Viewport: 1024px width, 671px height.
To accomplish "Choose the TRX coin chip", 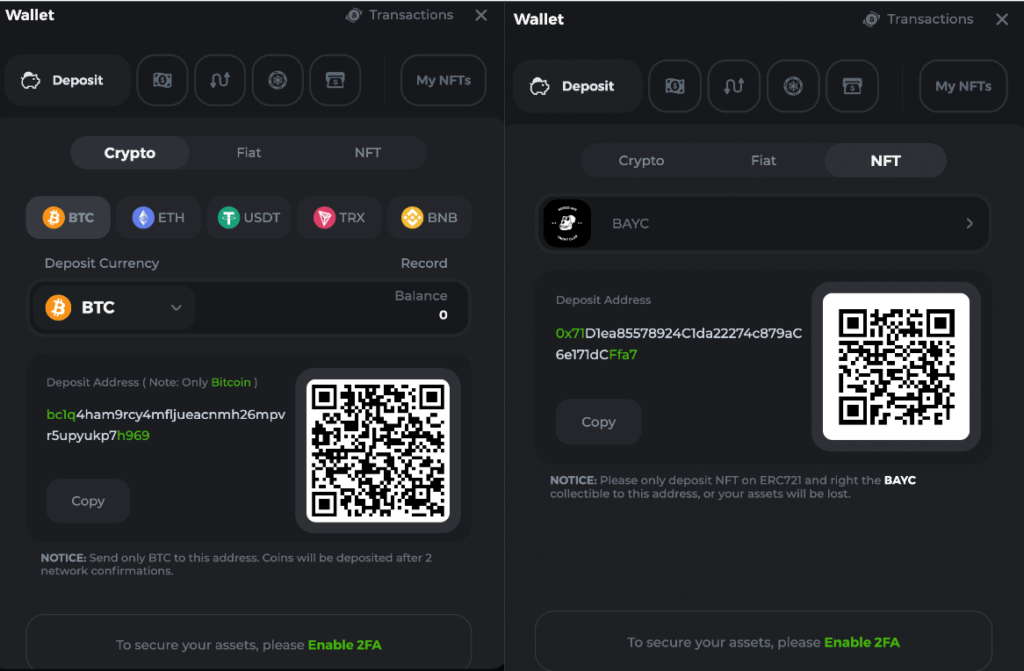I will click(339, 217).
